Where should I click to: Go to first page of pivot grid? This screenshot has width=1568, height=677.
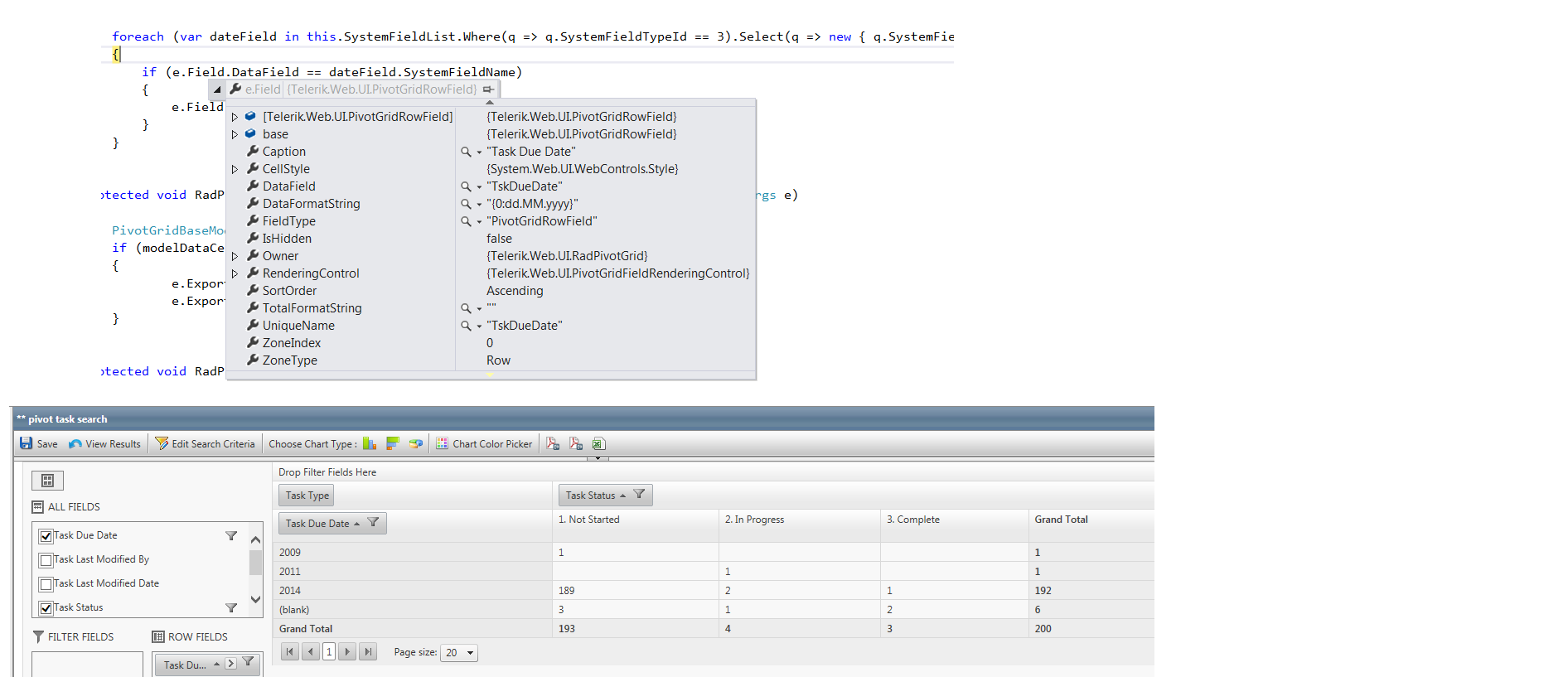[x=289, y=652]
